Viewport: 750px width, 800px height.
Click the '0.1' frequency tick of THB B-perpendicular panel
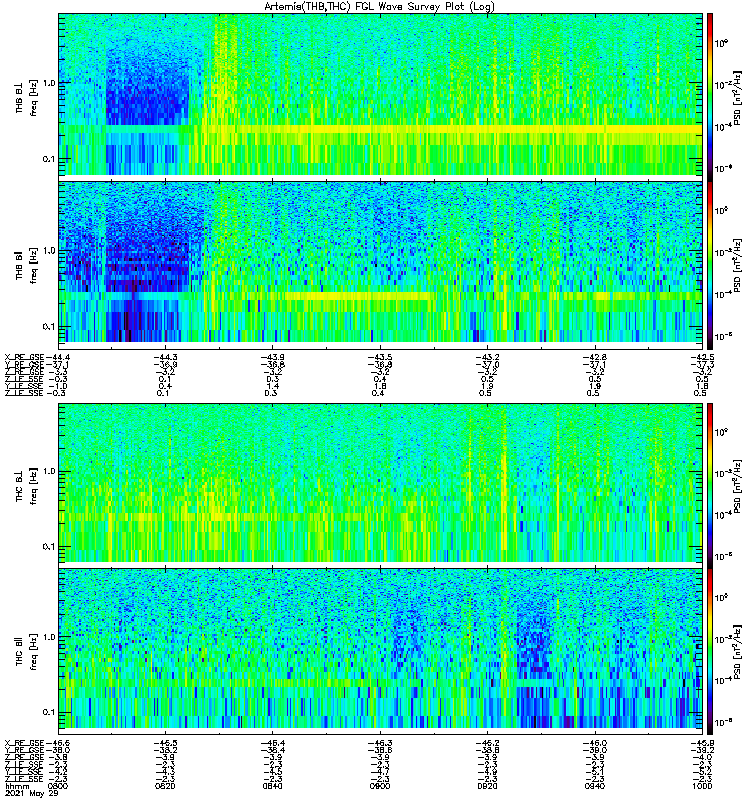tap(47, 159)
